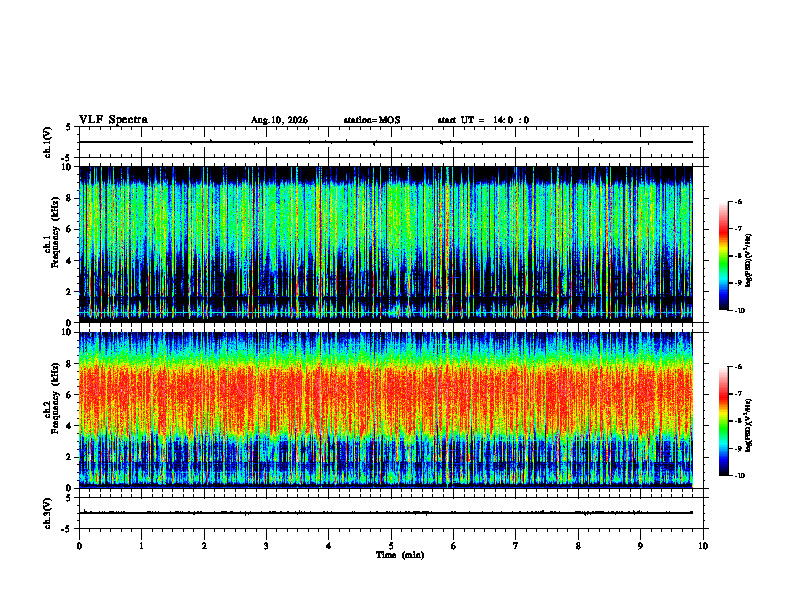Click the "-7" label on ch.1 color bar
This screenshot has height=612, width=792.
coord(739,229)
